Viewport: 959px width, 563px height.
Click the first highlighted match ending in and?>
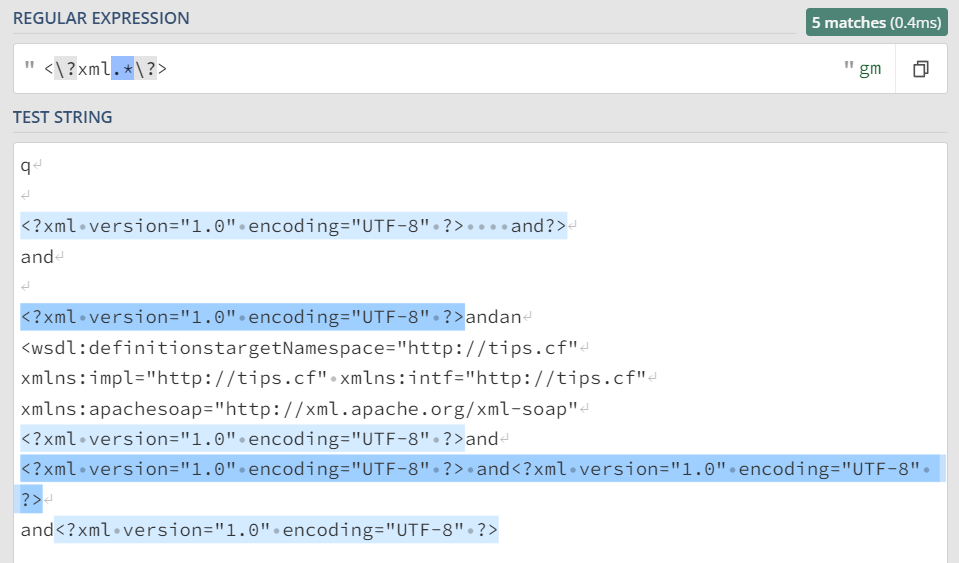(x=293, y=225)
